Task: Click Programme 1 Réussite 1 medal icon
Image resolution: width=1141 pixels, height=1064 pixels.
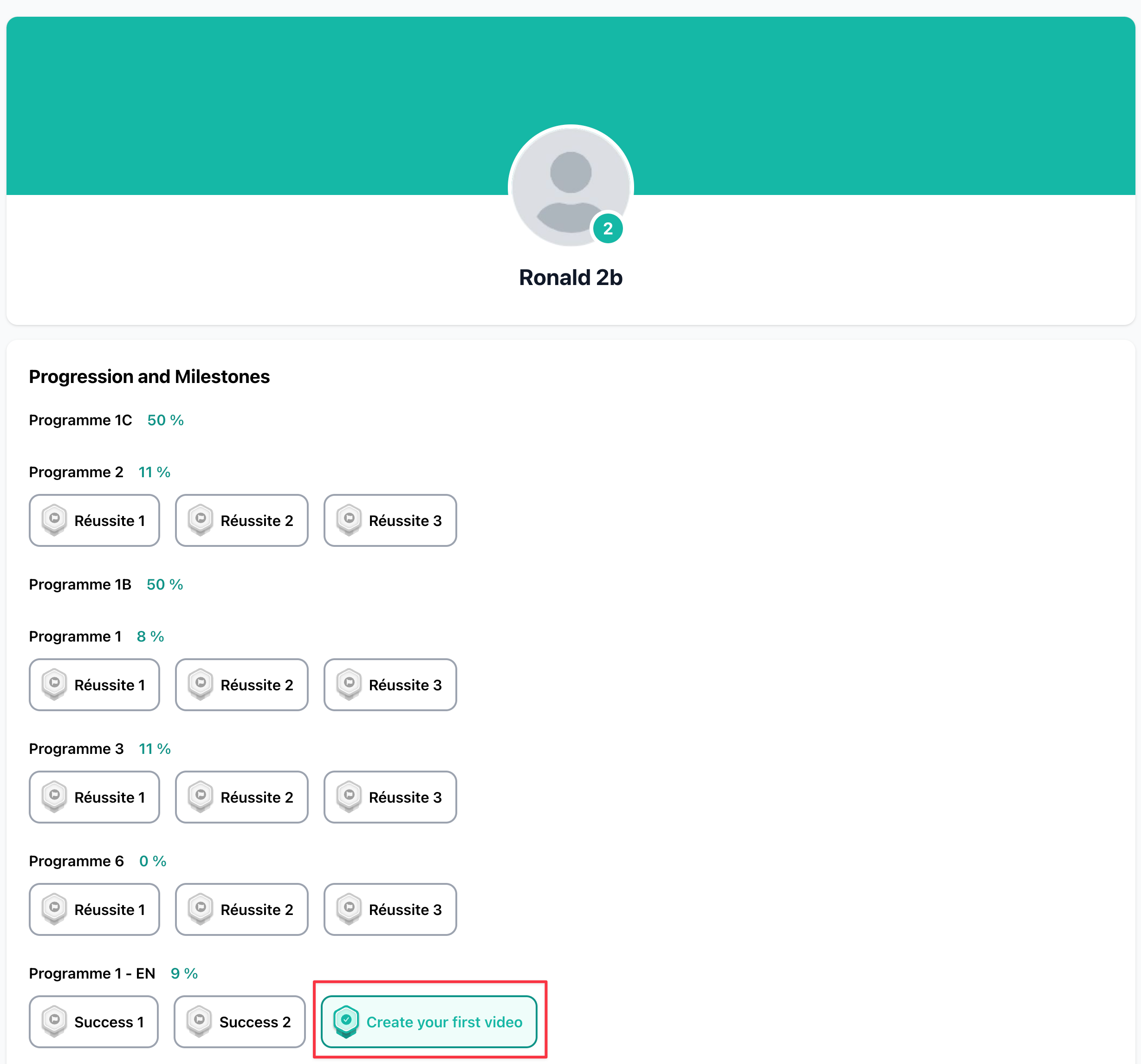Action: [54, 684]
